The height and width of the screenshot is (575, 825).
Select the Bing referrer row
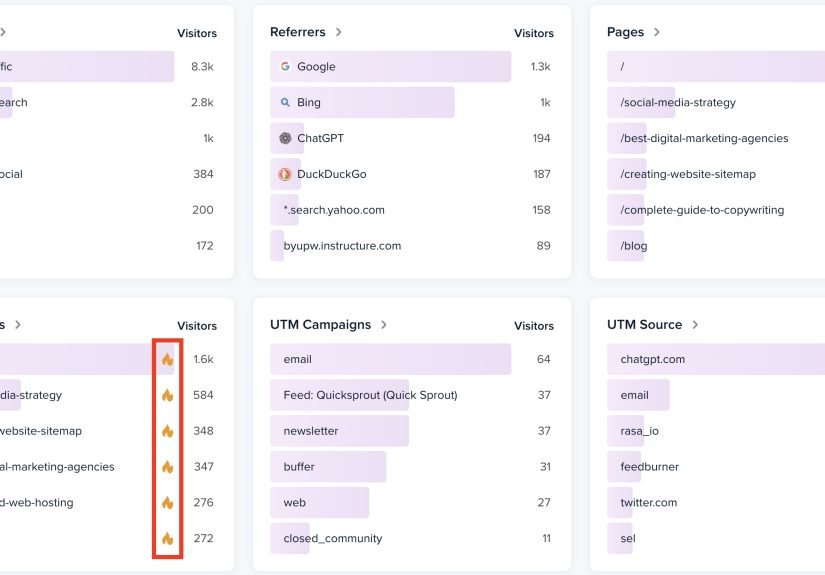click(x=411, y=102)
